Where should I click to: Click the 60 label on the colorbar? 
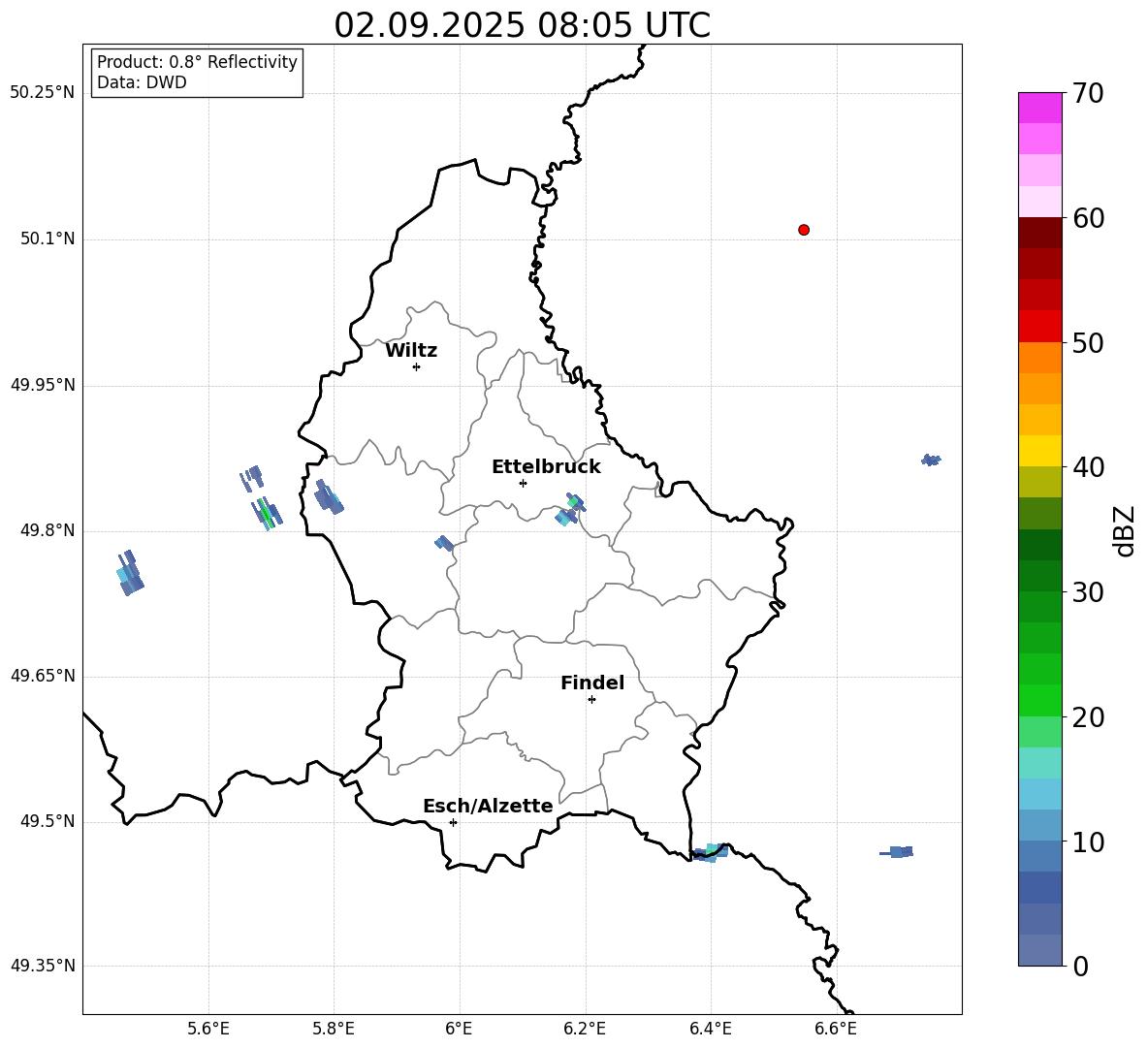[x=1088, y=218]
